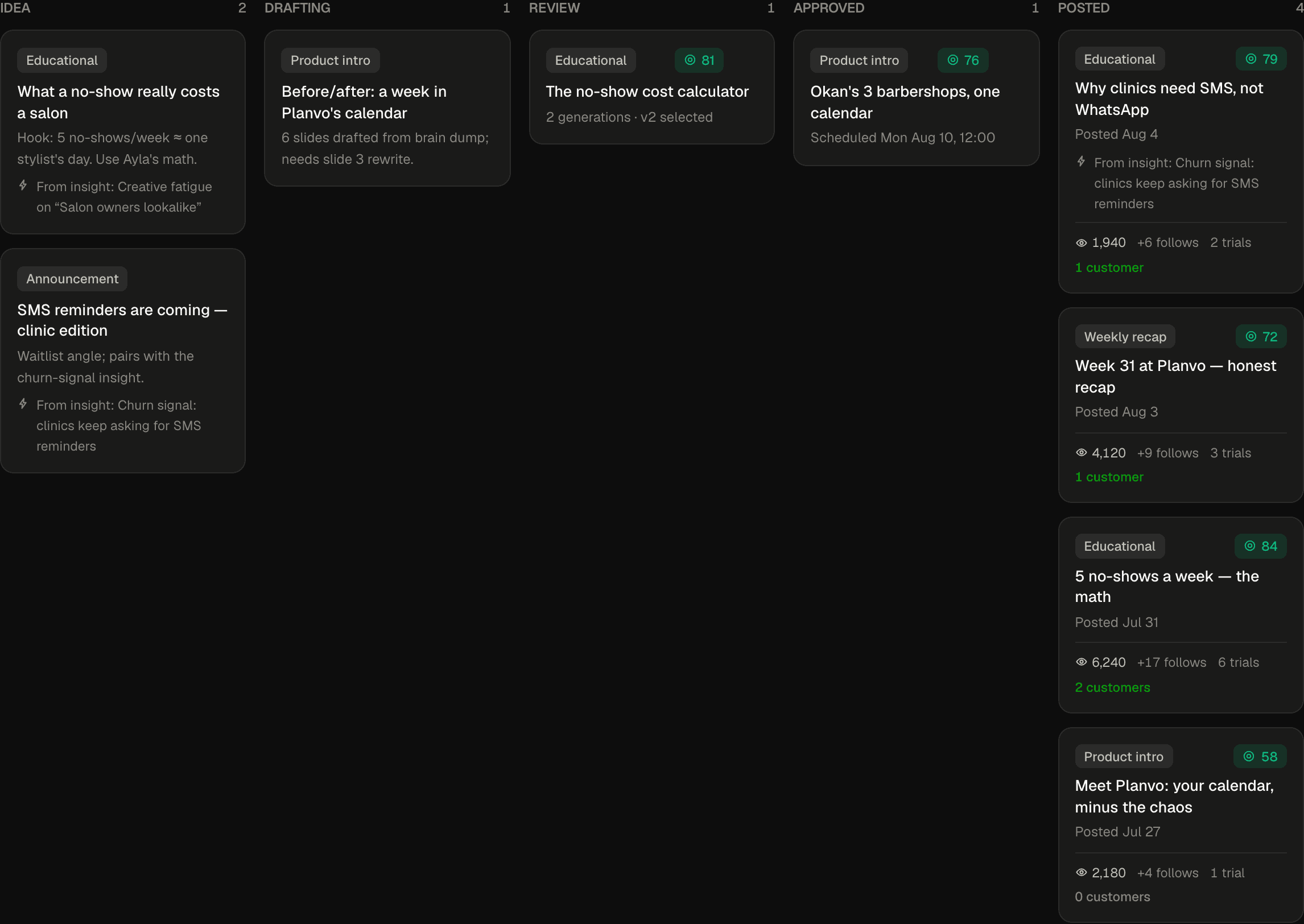Click '2 generations · v2 selected' text
This screenshot has height=924, width=1304.
(629, 117)
